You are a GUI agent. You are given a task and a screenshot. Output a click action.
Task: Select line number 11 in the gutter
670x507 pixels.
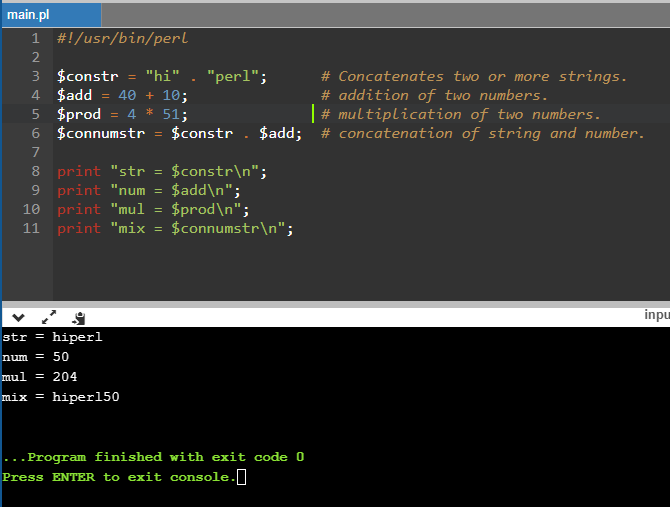[31, 228]
